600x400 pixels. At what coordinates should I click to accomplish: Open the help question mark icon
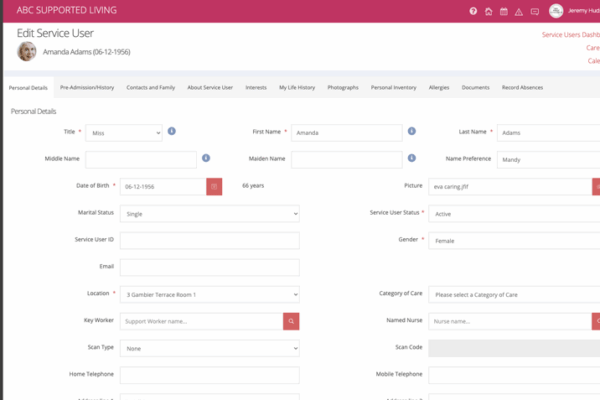pos(473,11)
